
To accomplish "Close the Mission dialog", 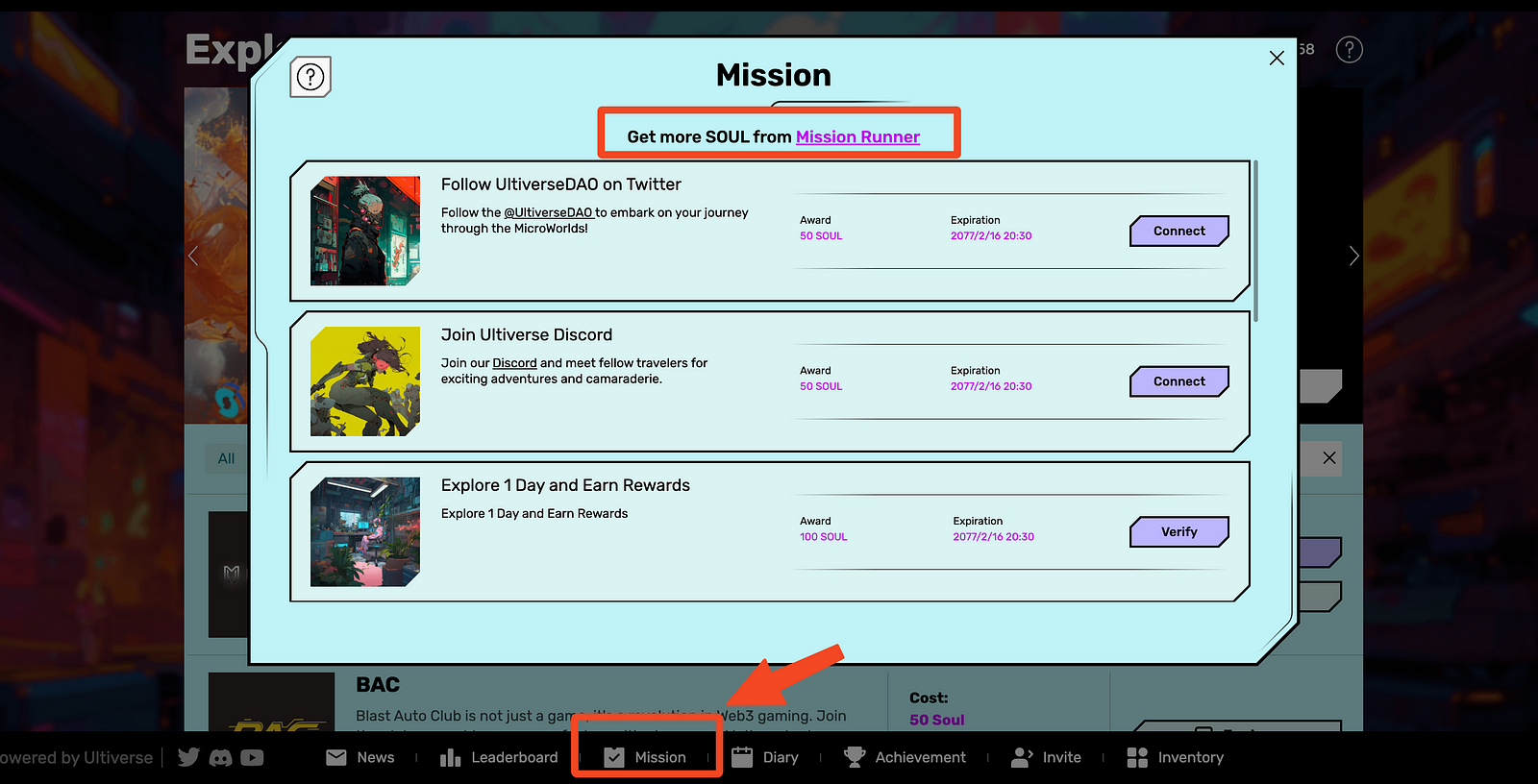I will 1277,59.
